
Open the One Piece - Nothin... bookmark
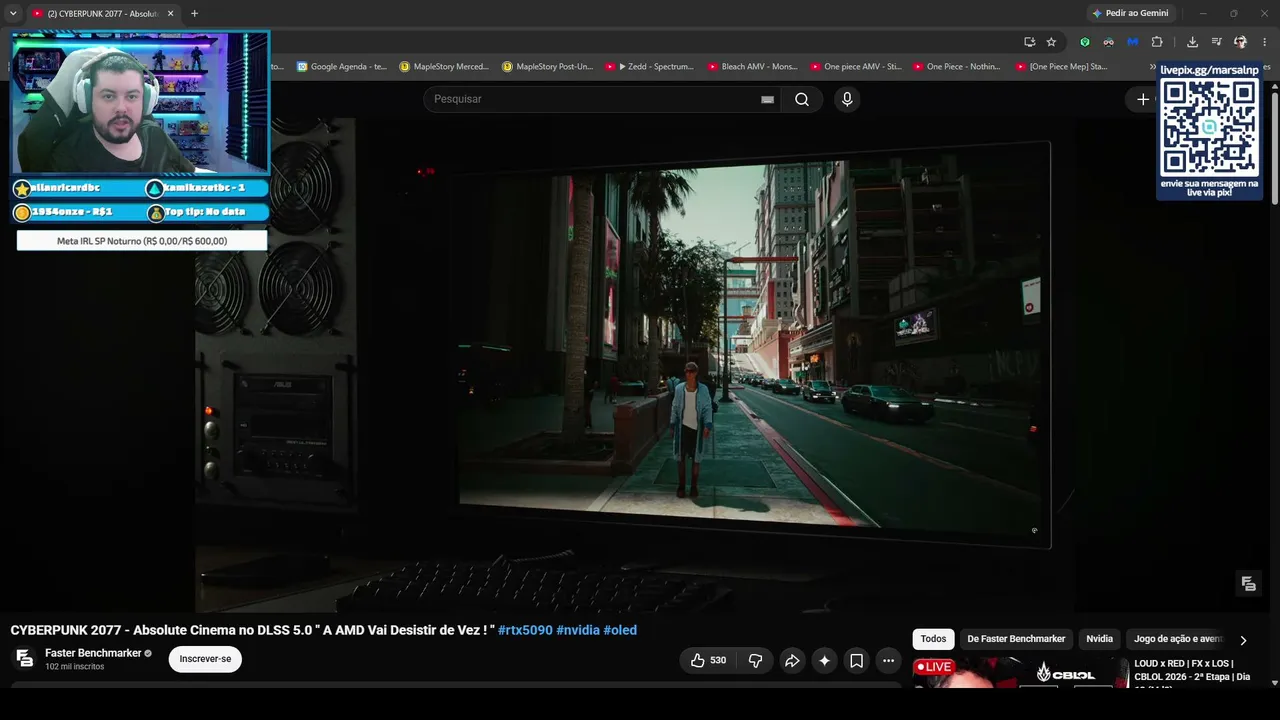[957, 67]
